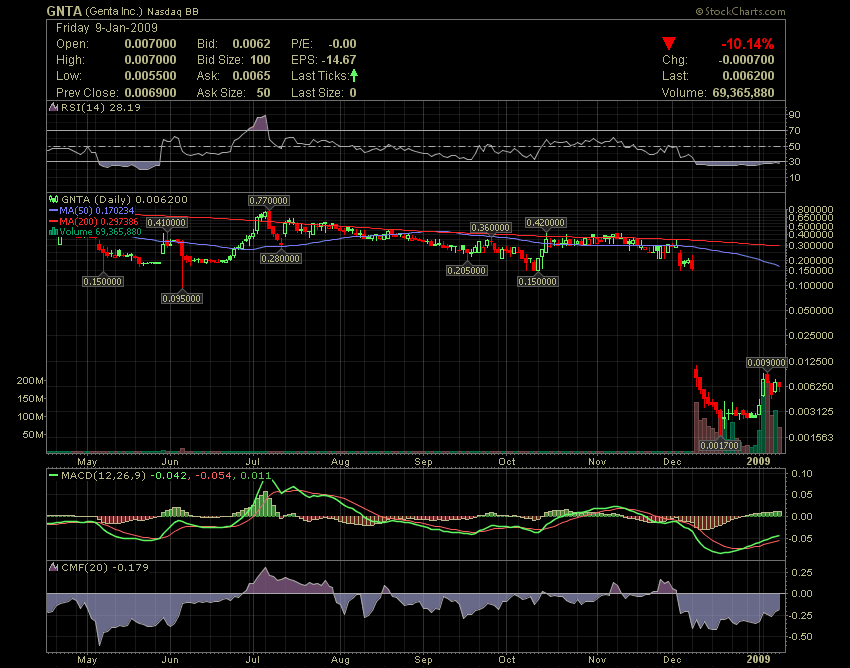Click the volume bars icon in the legend
Screen dimensions: 850x668
point(53,232)
